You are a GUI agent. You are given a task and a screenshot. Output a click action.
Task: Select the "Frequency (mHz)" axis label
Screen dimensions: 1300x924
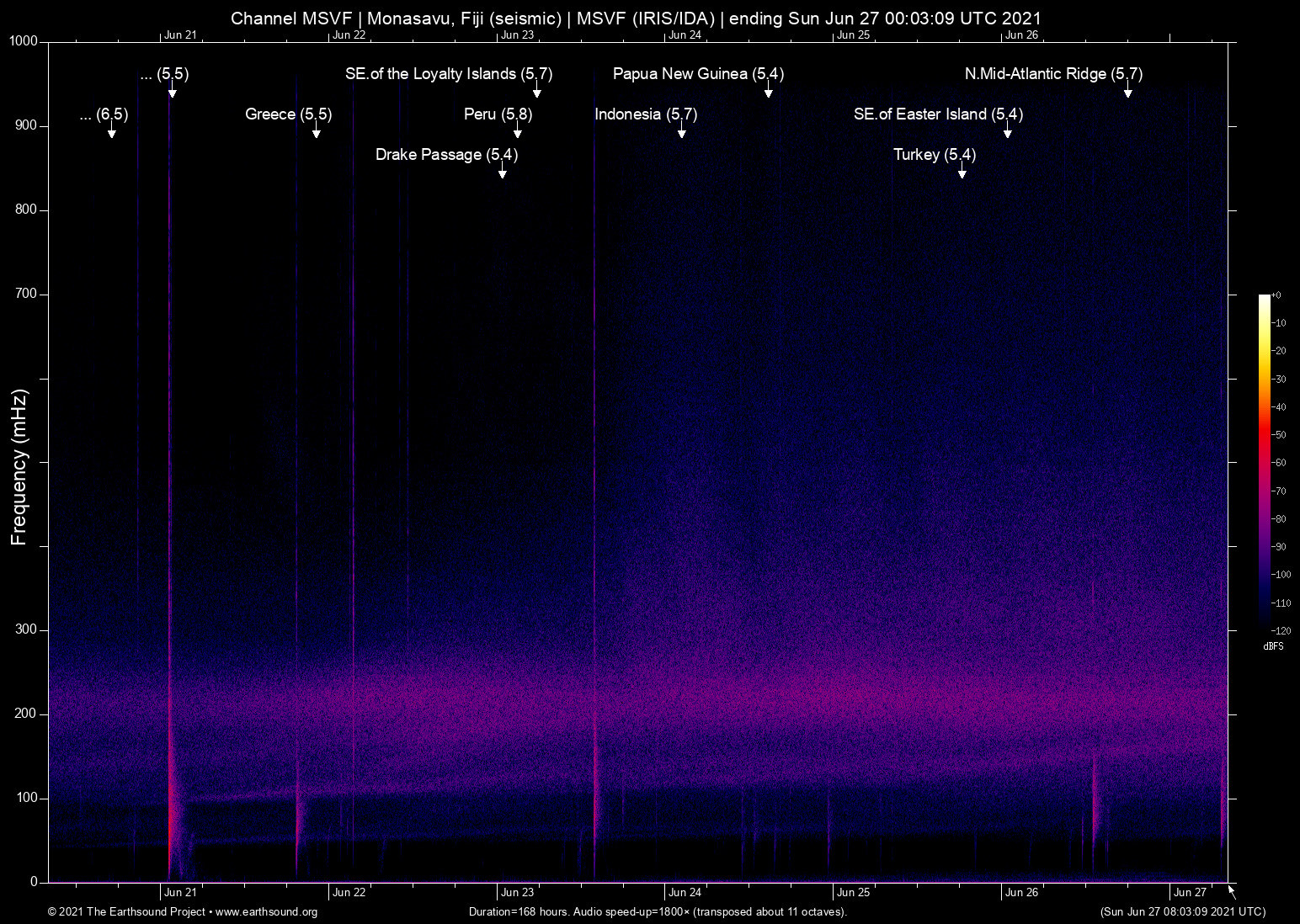pos(19,467)
